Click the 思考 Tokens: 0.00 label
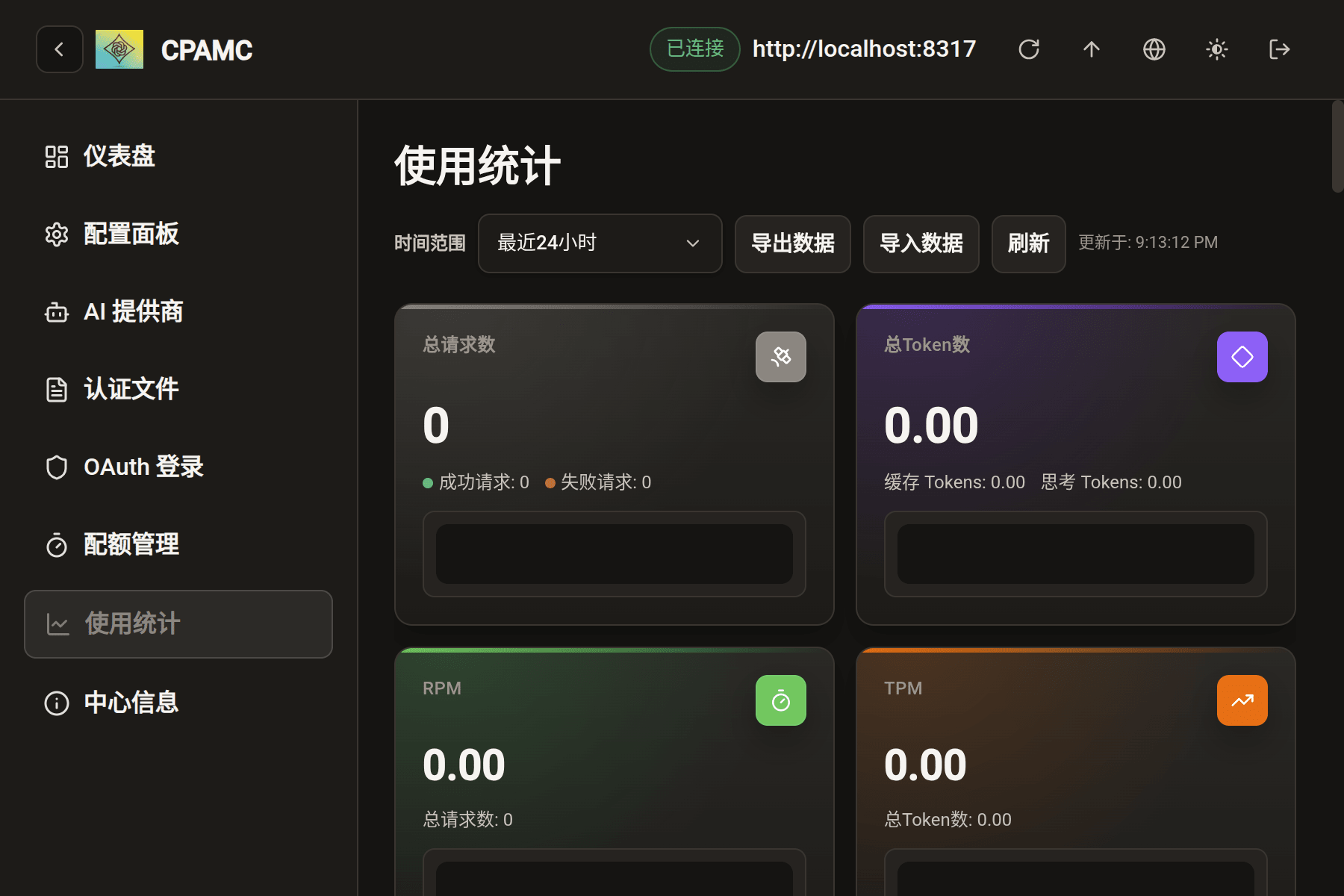This screenshot has height=896, width=1344. click(1111, 482)
